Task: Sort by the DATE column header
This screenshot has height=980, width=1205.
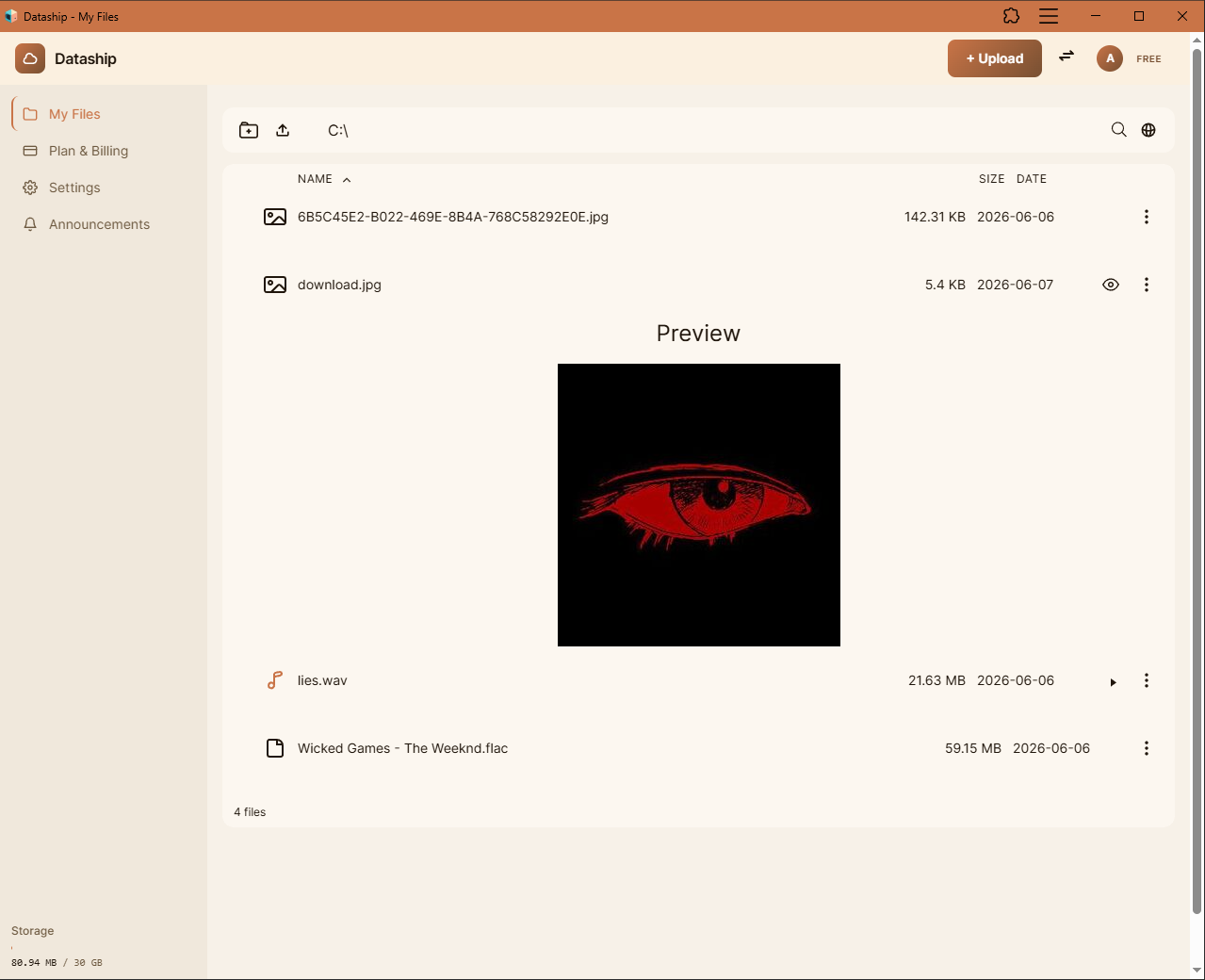Action: point(1032,179)
